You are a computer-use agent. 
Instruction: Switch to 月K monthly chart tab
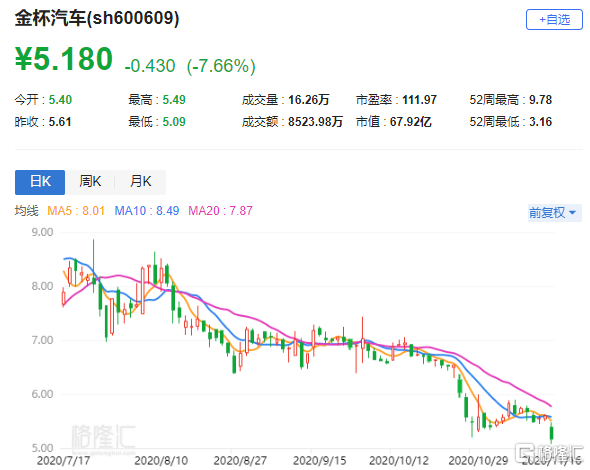pyautogui.click(x=140, y=182)
